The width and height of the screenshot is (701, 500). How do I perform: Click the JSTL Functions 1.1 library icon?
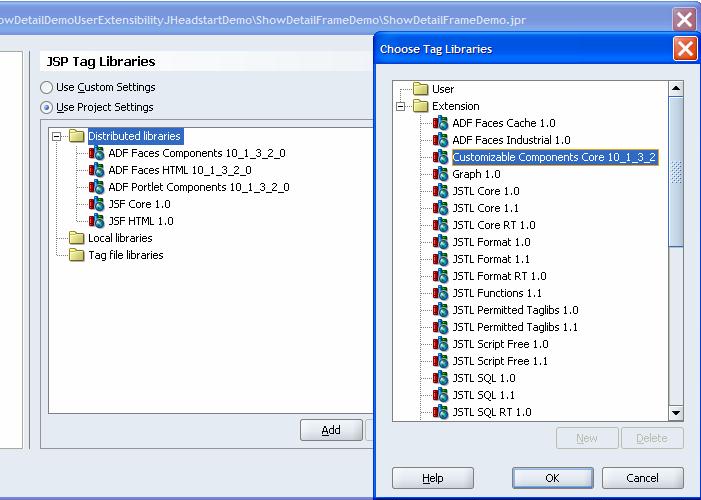440,293
